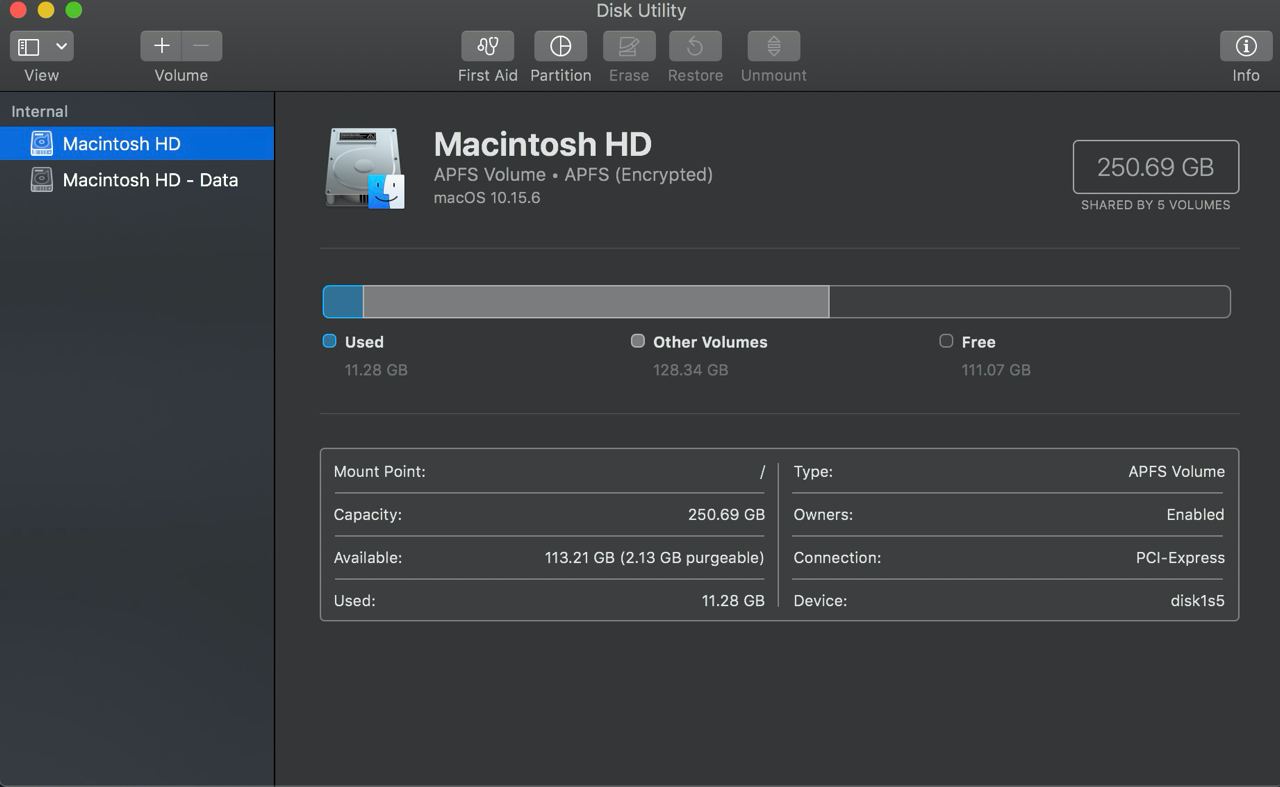The height and width of the screenshot is (787, 1280).
Task: Click the 111.07 GB Free value
Action: pyautogui.click(x=996, y=370)
